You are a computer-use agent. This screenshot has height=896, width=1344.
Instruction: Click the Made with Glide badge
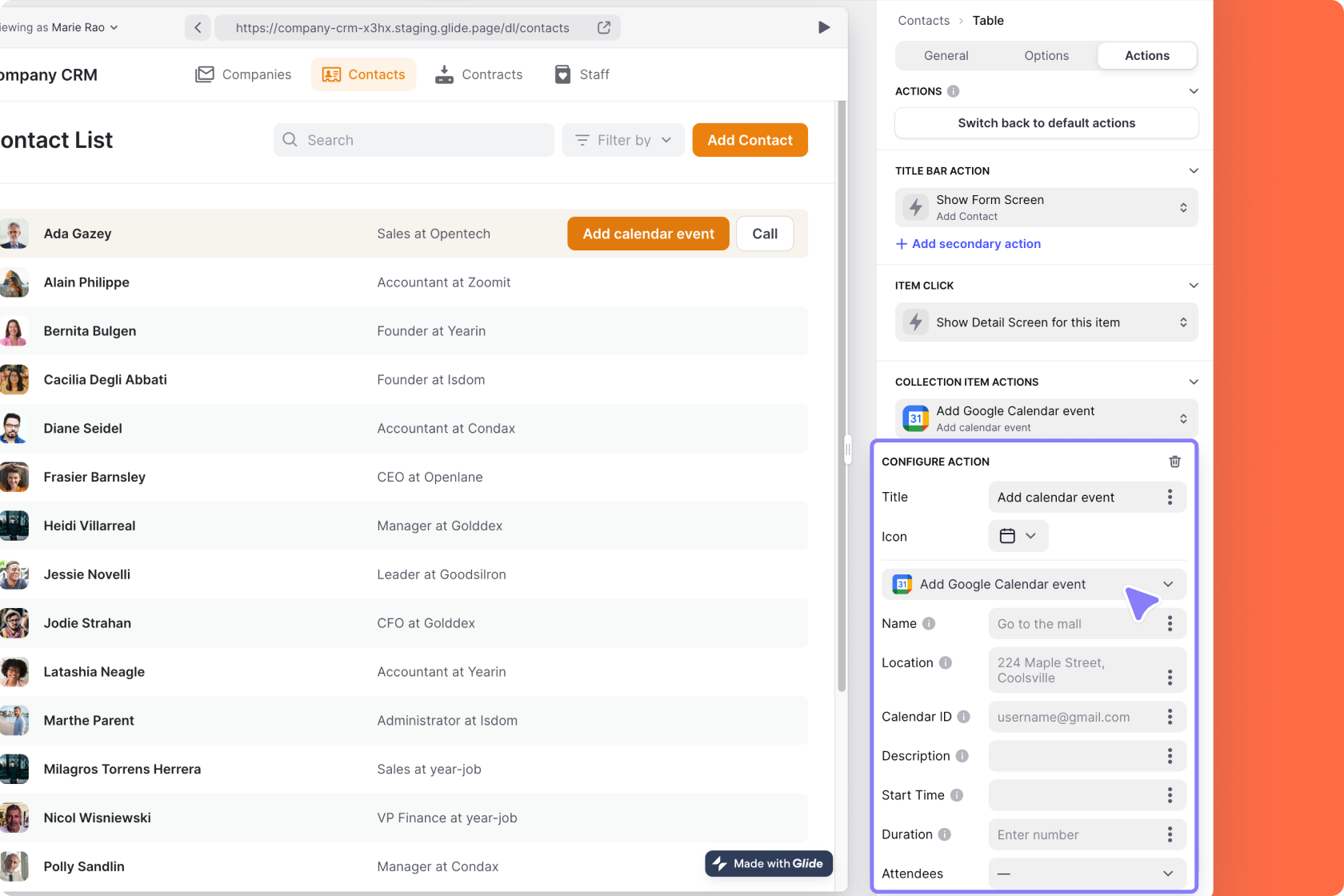click(768, 864)
